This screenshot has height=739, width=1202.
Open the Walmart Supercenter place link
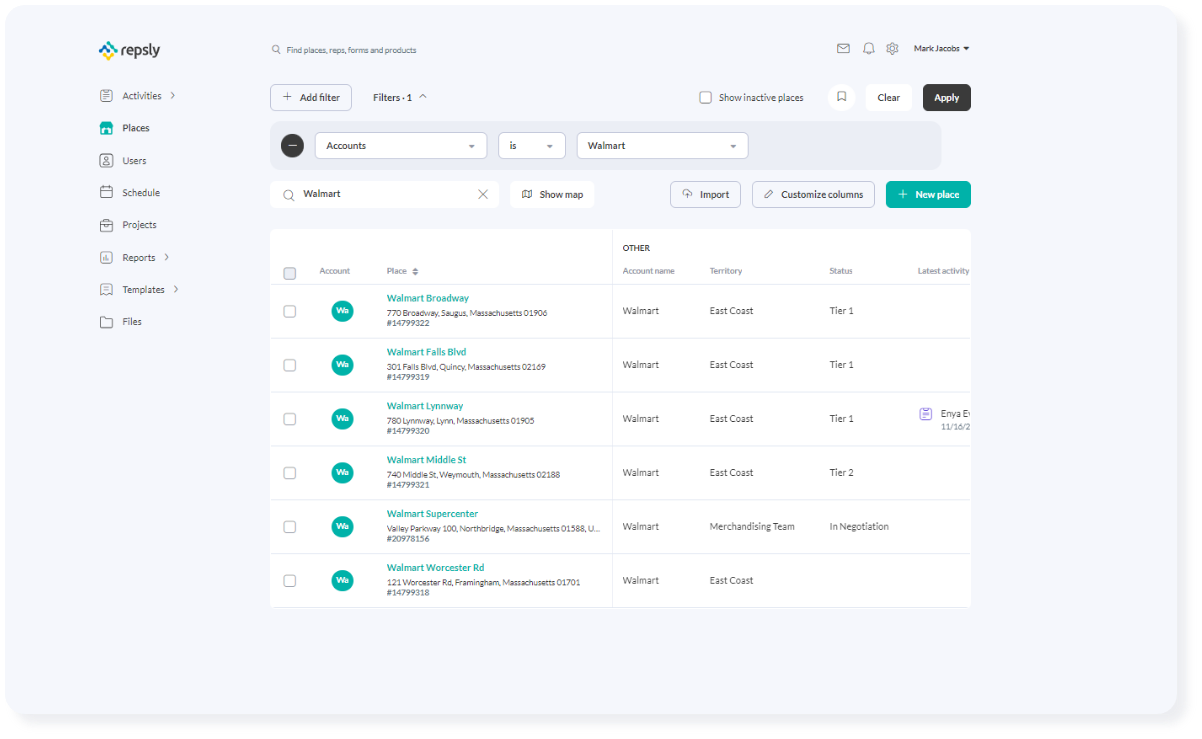[x=433, y=514]
